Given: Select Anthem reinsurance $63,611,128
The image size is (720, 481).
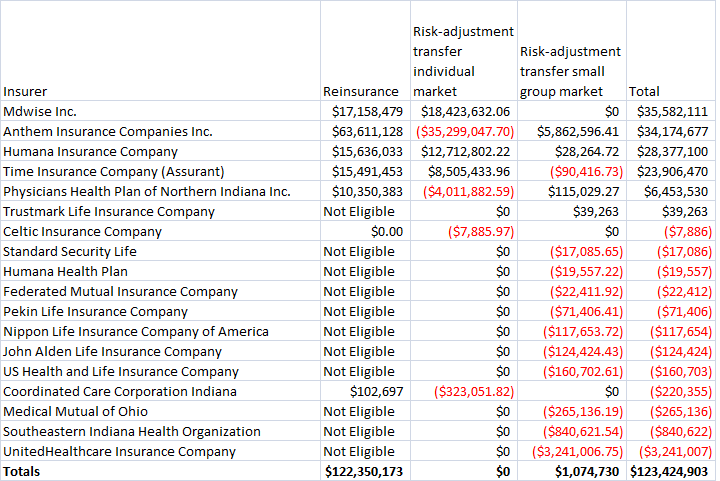Looking at the screenshot, I should (365, 131).
